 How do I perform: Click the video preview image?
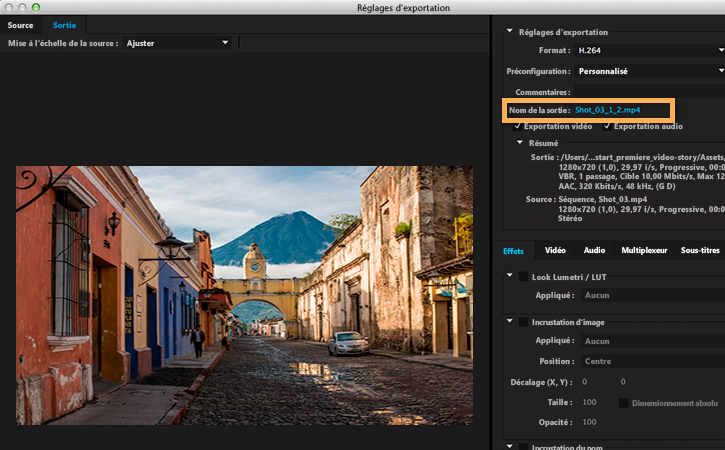tap(244, 296)
